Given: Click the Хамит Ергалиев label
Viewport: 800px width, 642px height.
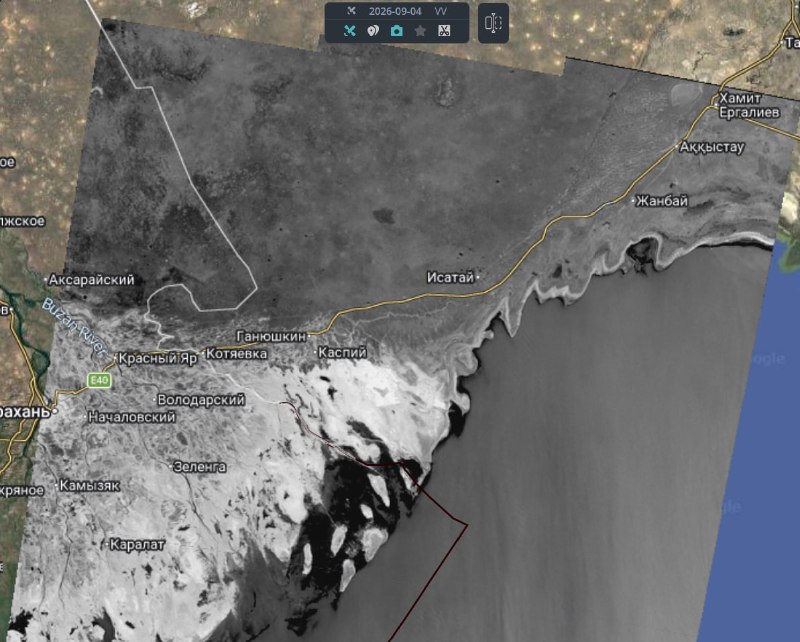Looking at the screenshot, I should 749,105.
